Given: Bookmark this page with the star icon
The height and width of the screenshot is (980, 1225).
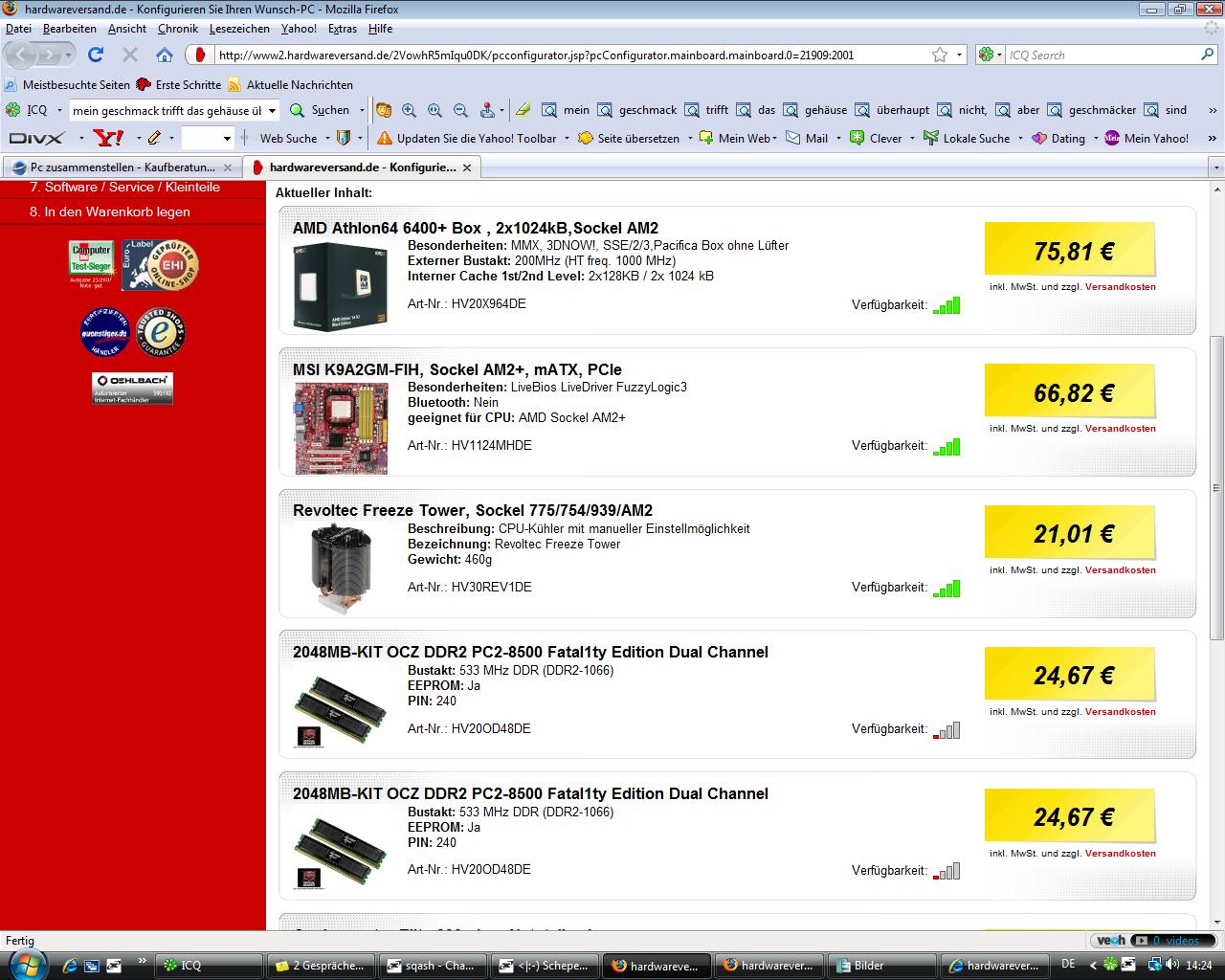Looking at the screenshot, I should pyautogui.click(x=940, y=55).
